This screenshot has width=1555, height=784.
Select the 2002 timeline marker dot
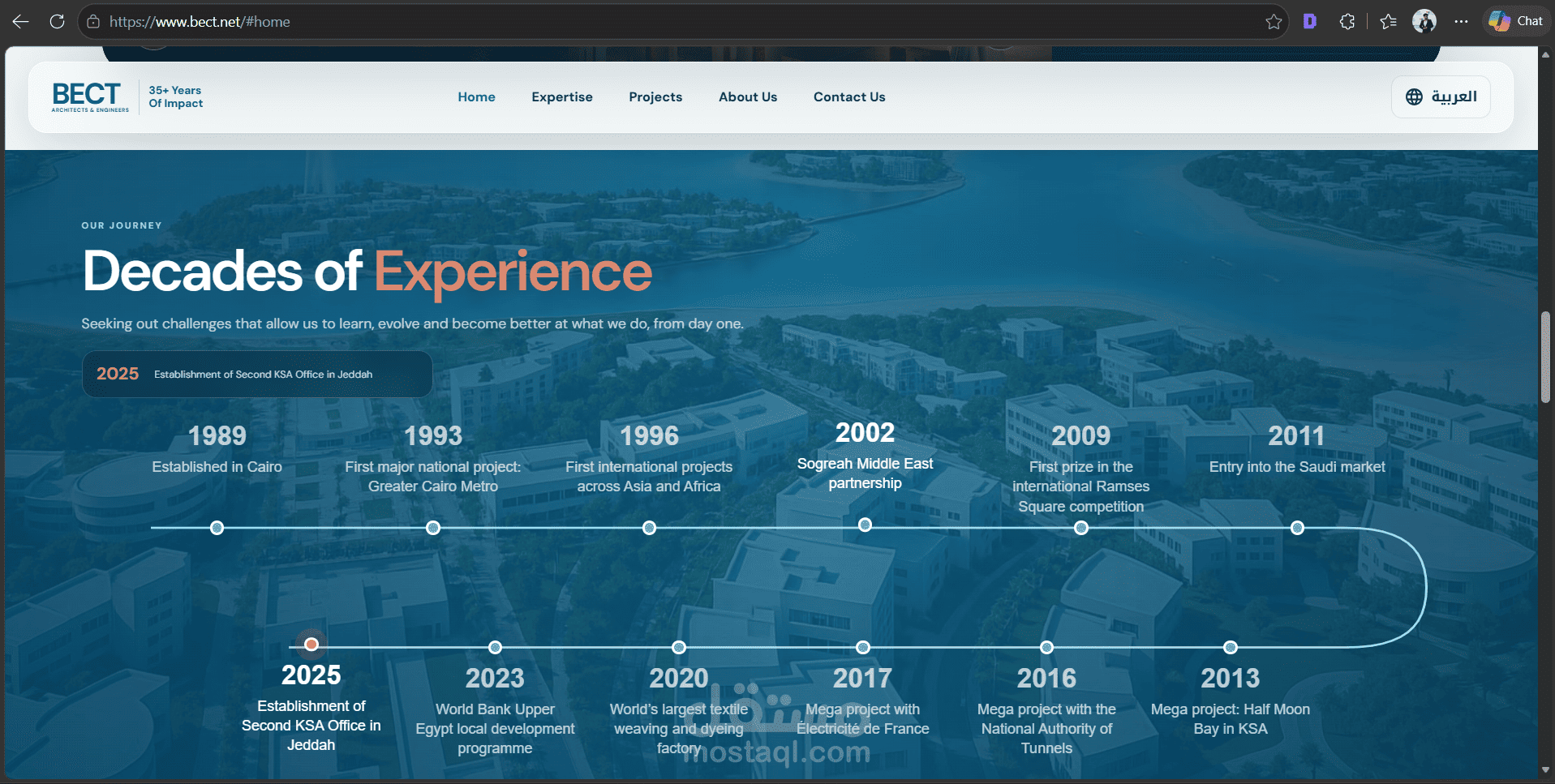point(866,525)
